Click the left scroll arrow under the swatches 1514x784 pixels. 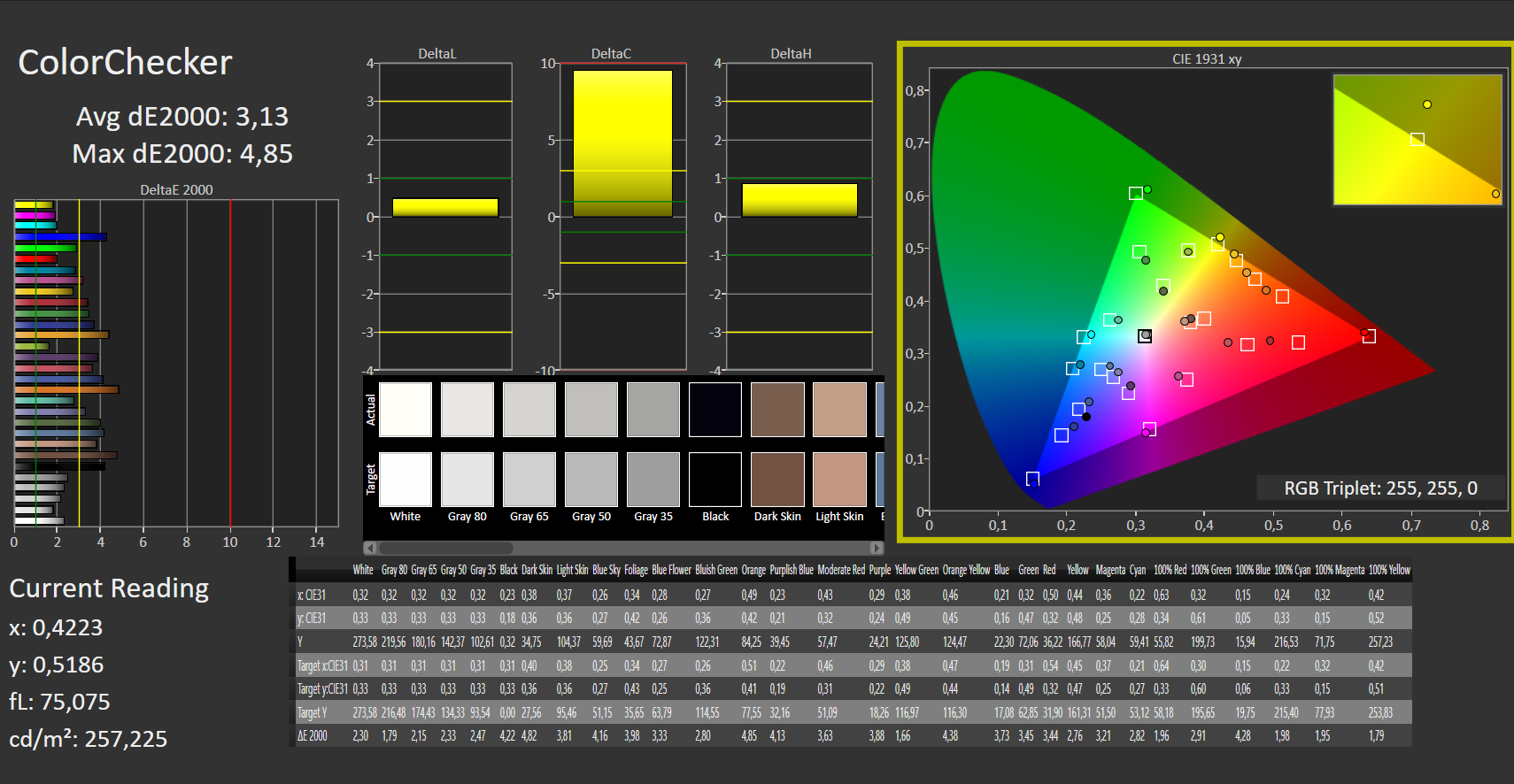coord(370,548)
